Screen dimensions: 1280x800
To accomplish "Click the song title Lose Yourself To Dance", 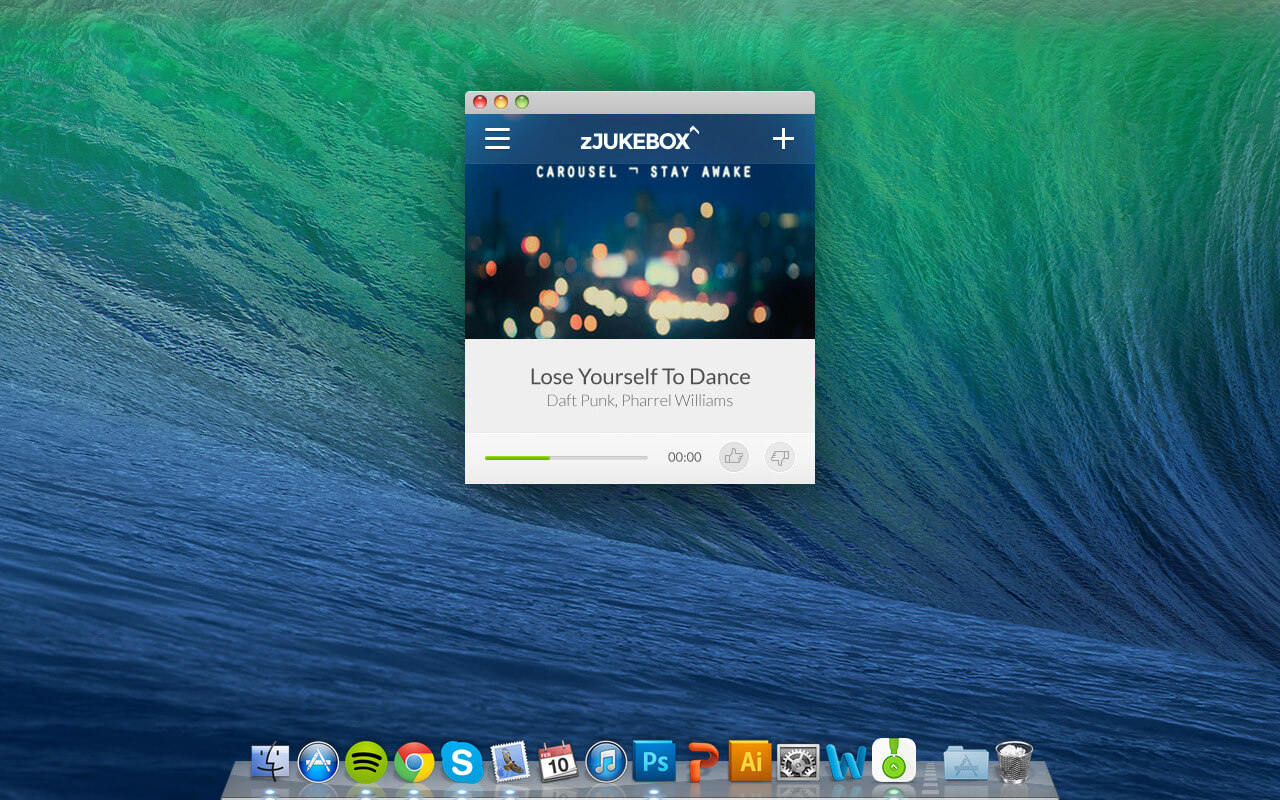I will click(x=640, y=376).
